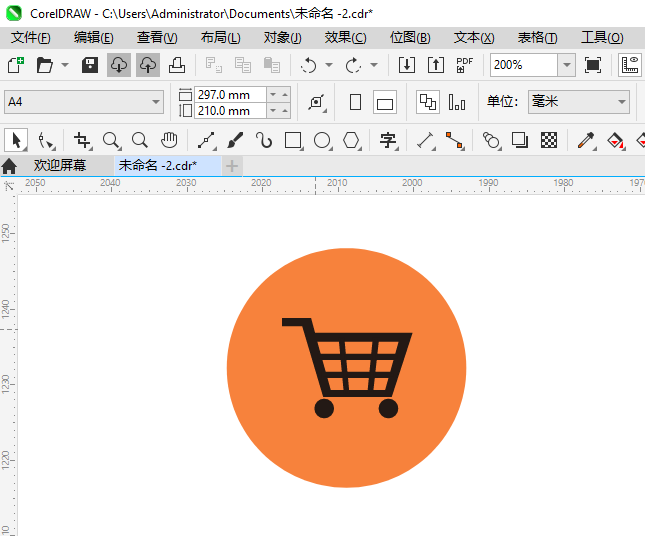Select the Crop tool
This screenshot has width=645, height=536.
coord(82,141)
